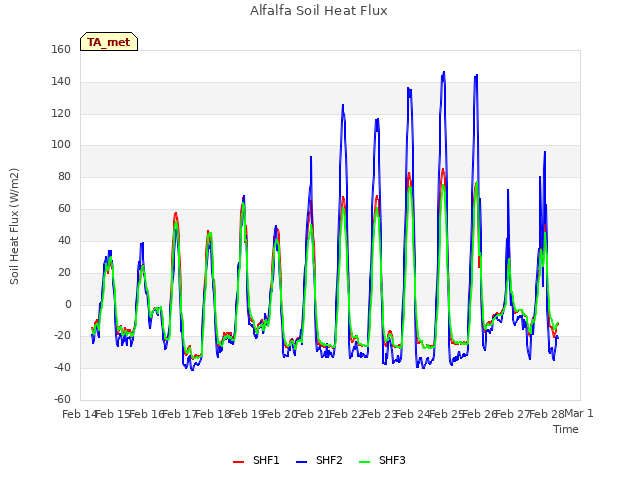Click the red SHF1 peak on Feb 17
640x480 pixels.
pos(176,213)
